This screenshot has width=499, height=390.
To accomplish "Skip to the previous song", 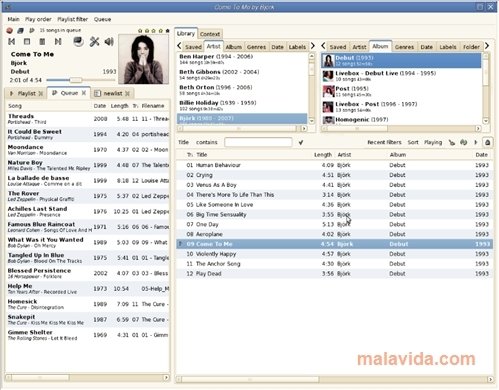I will point(12,42).
